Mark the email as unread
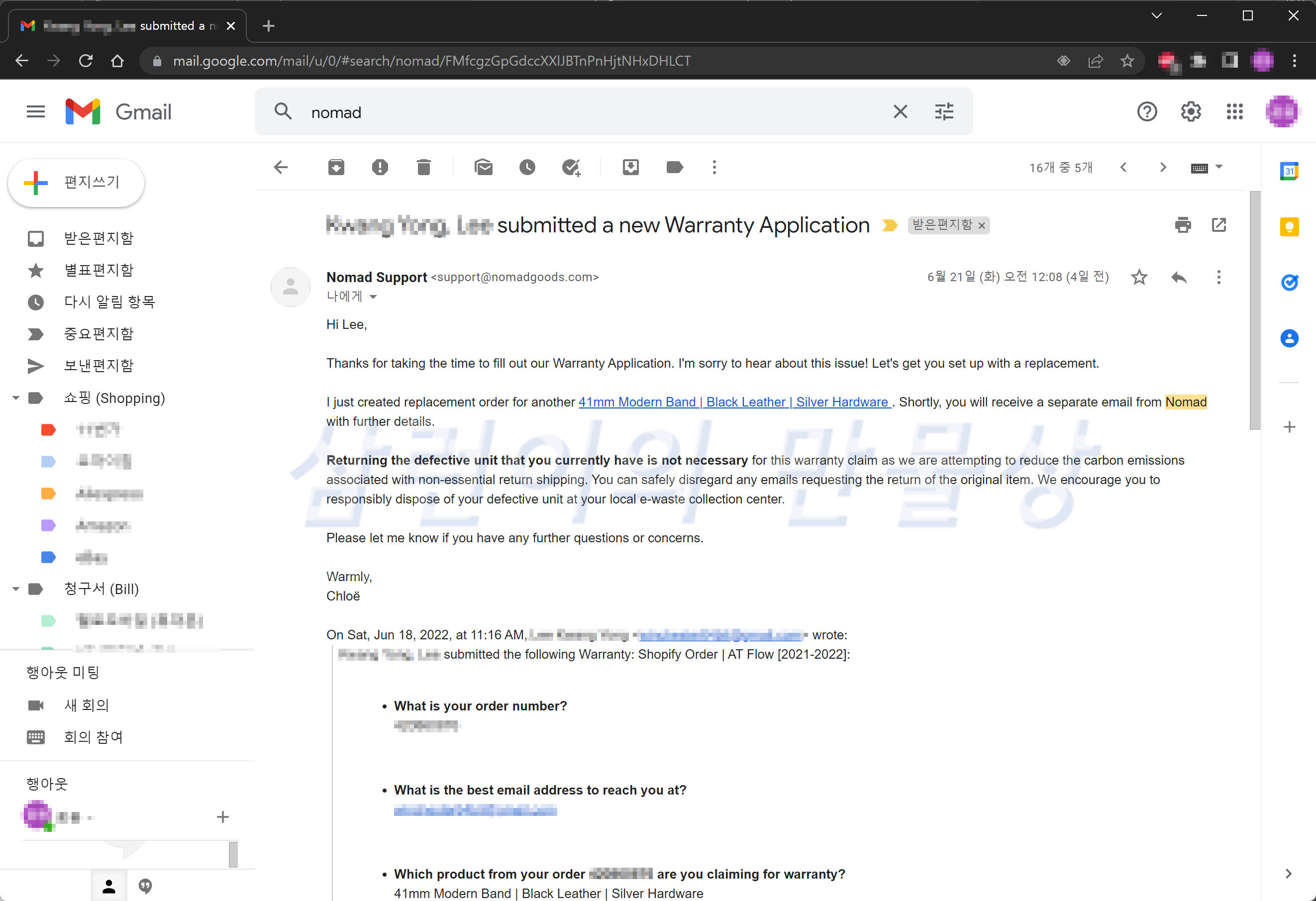Viewport: 1316px width, 901px height. (x=483, y=167)
